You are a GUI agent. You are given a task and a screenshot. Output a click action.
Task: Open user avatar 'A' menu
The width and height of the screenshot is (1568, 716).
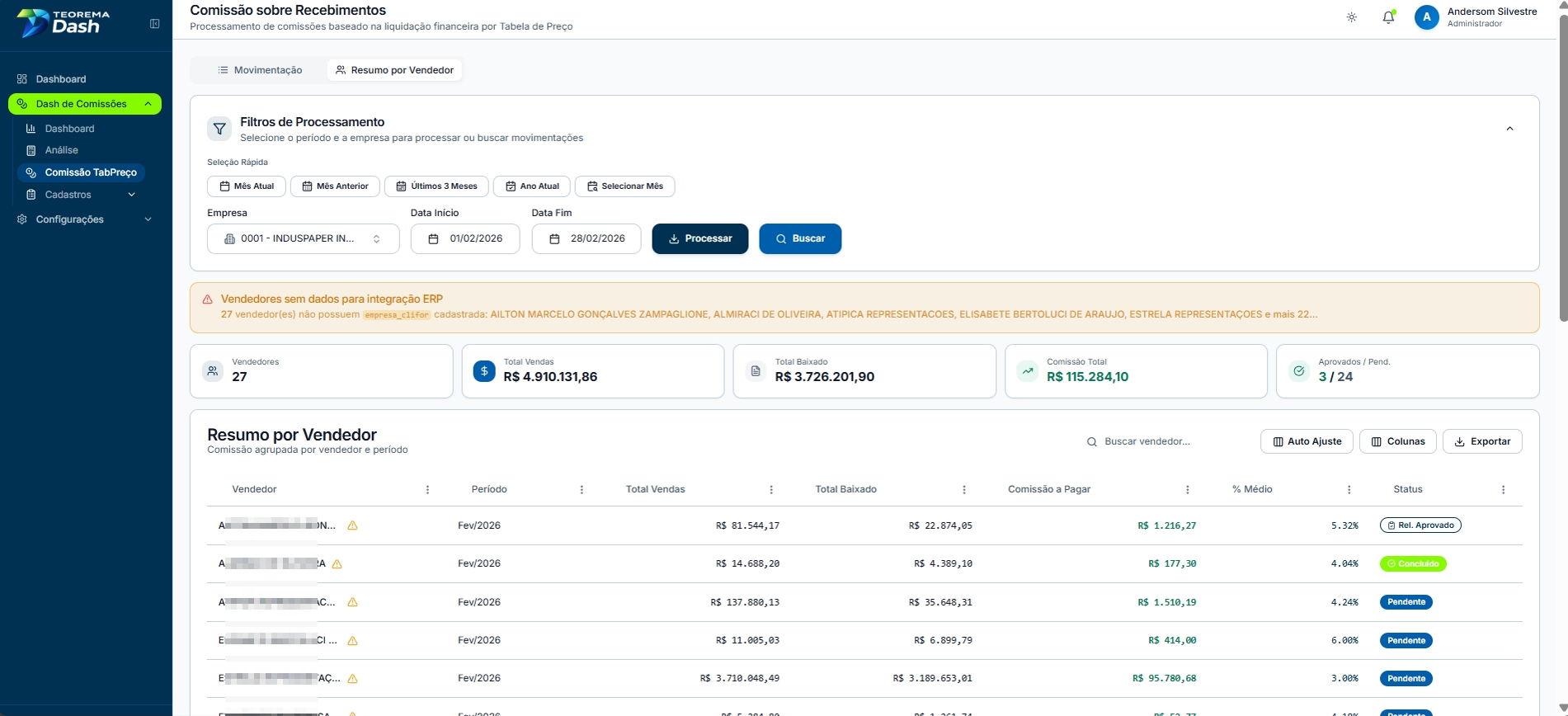point(1426,17)
